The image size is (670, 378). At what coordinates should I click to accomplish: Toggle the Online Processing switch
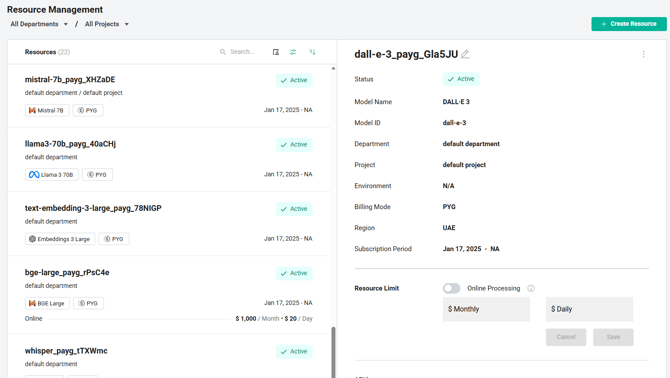pyautogui.click(x=452, y=288)
